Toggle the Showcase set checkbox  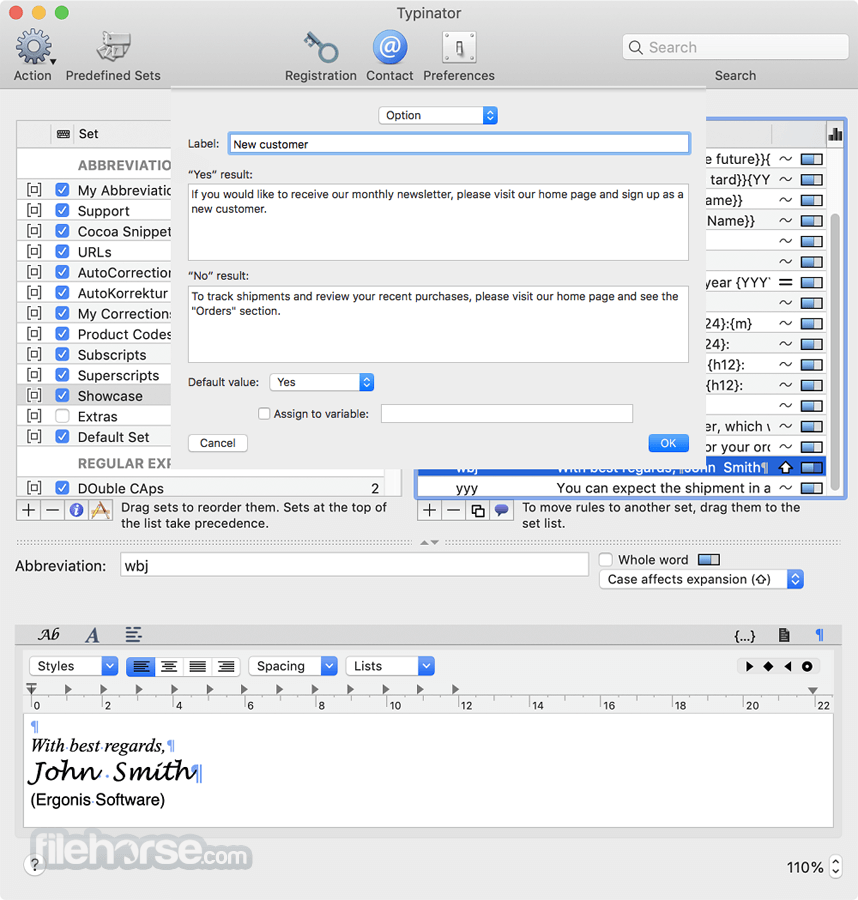point(62,396)
